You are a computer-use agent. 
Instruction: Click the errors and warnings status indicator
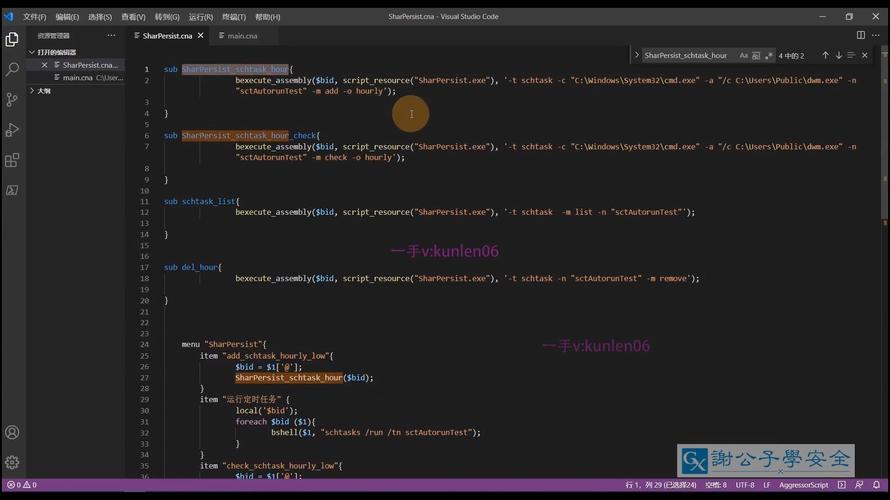[x=22, y=485]
